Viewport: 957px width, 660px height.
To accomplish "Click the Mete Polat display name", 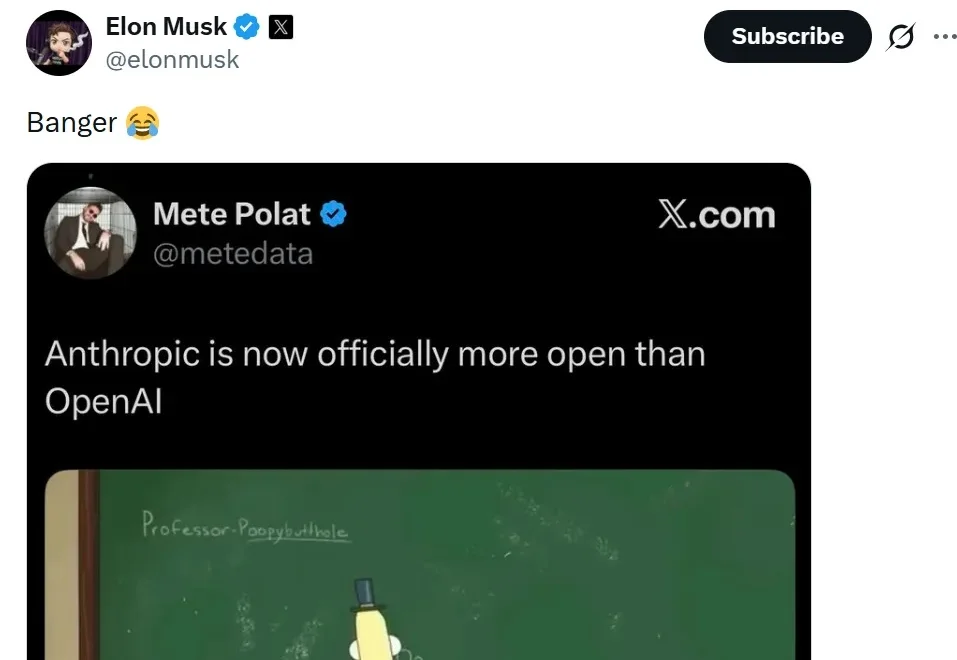I will 231,213.
